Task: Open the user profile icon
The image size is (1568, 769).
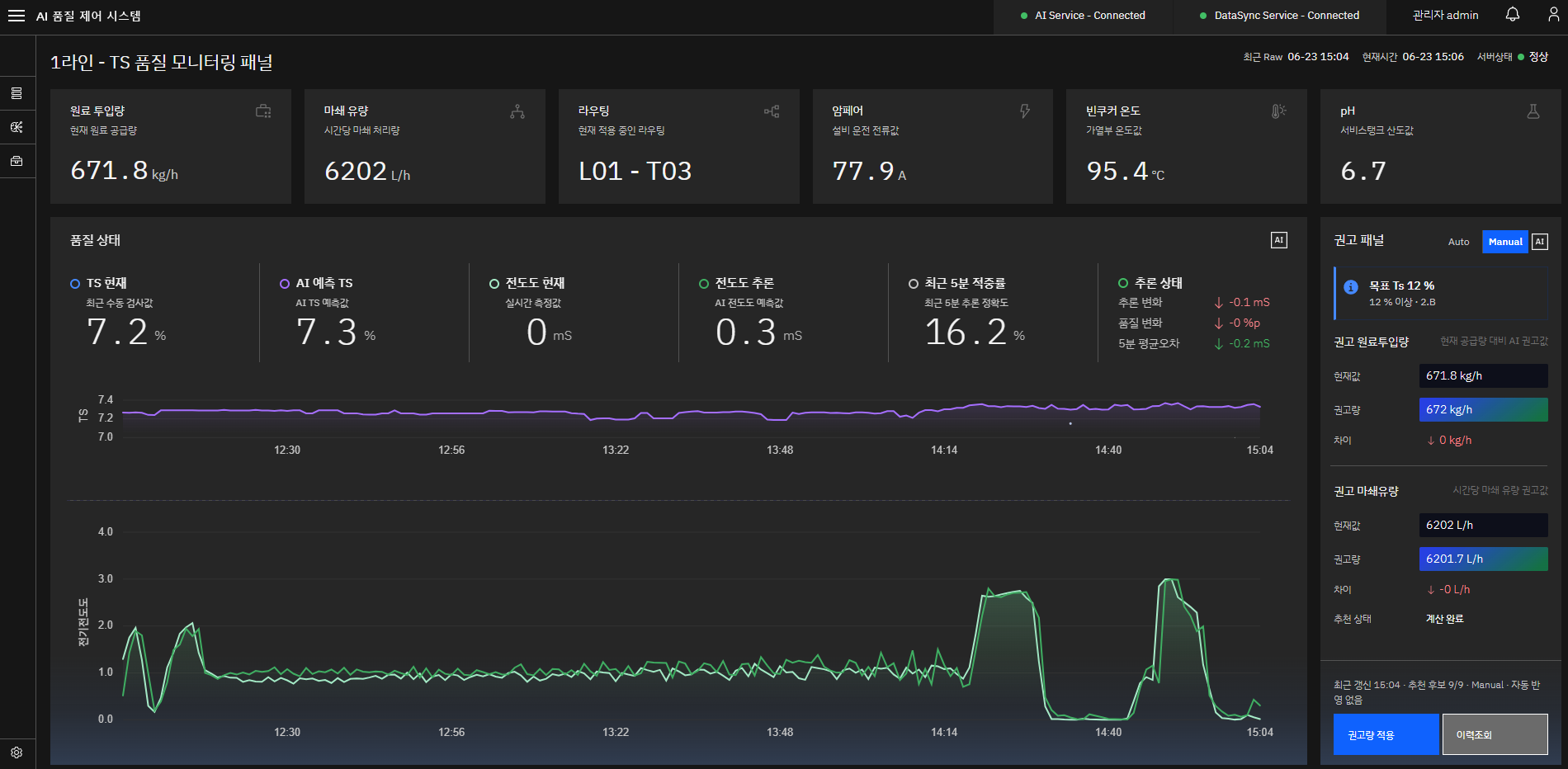Action: point(1553,15)
